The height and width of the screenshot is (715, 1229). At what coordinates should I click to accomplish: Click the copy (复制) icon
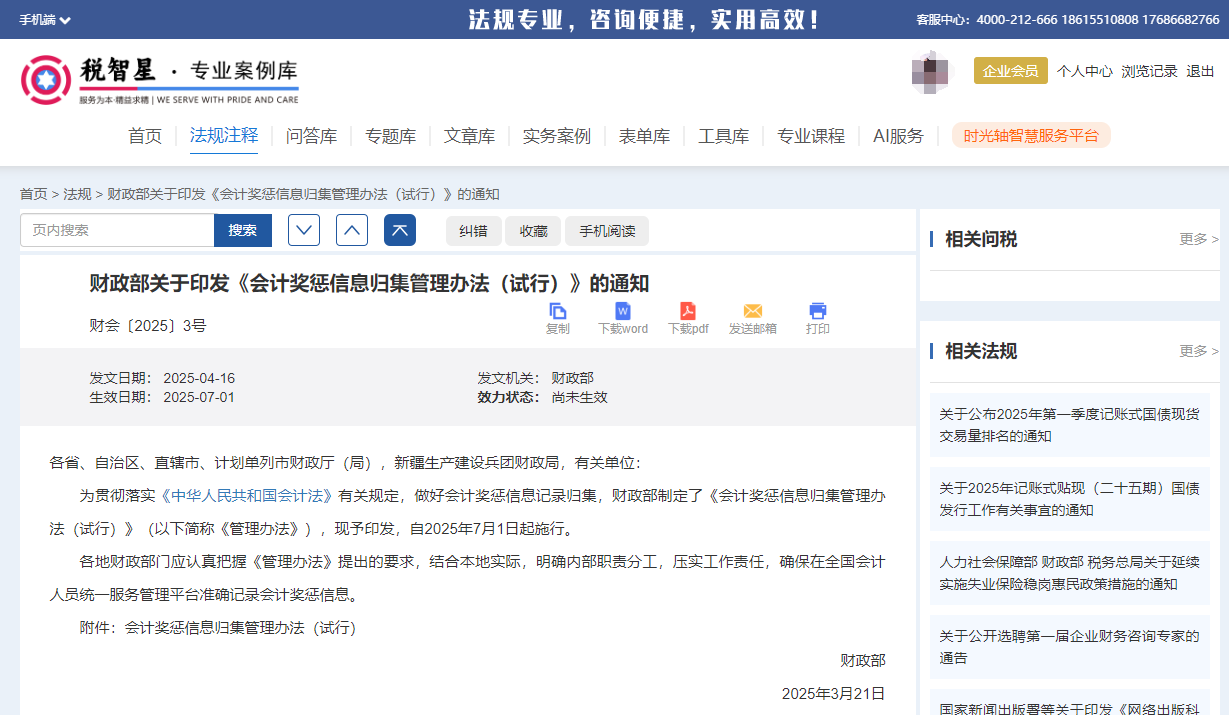[x=558, y=311]
